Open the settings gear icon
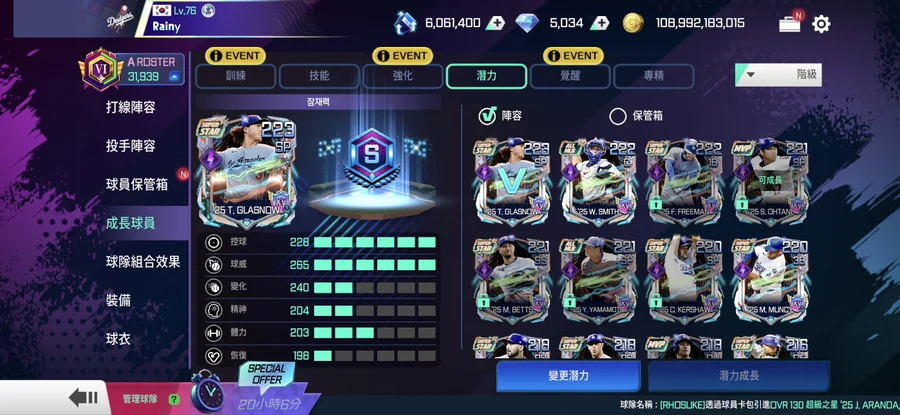This screenshot has height=415, width=900. pyautogui.click(x=821, y=24)
